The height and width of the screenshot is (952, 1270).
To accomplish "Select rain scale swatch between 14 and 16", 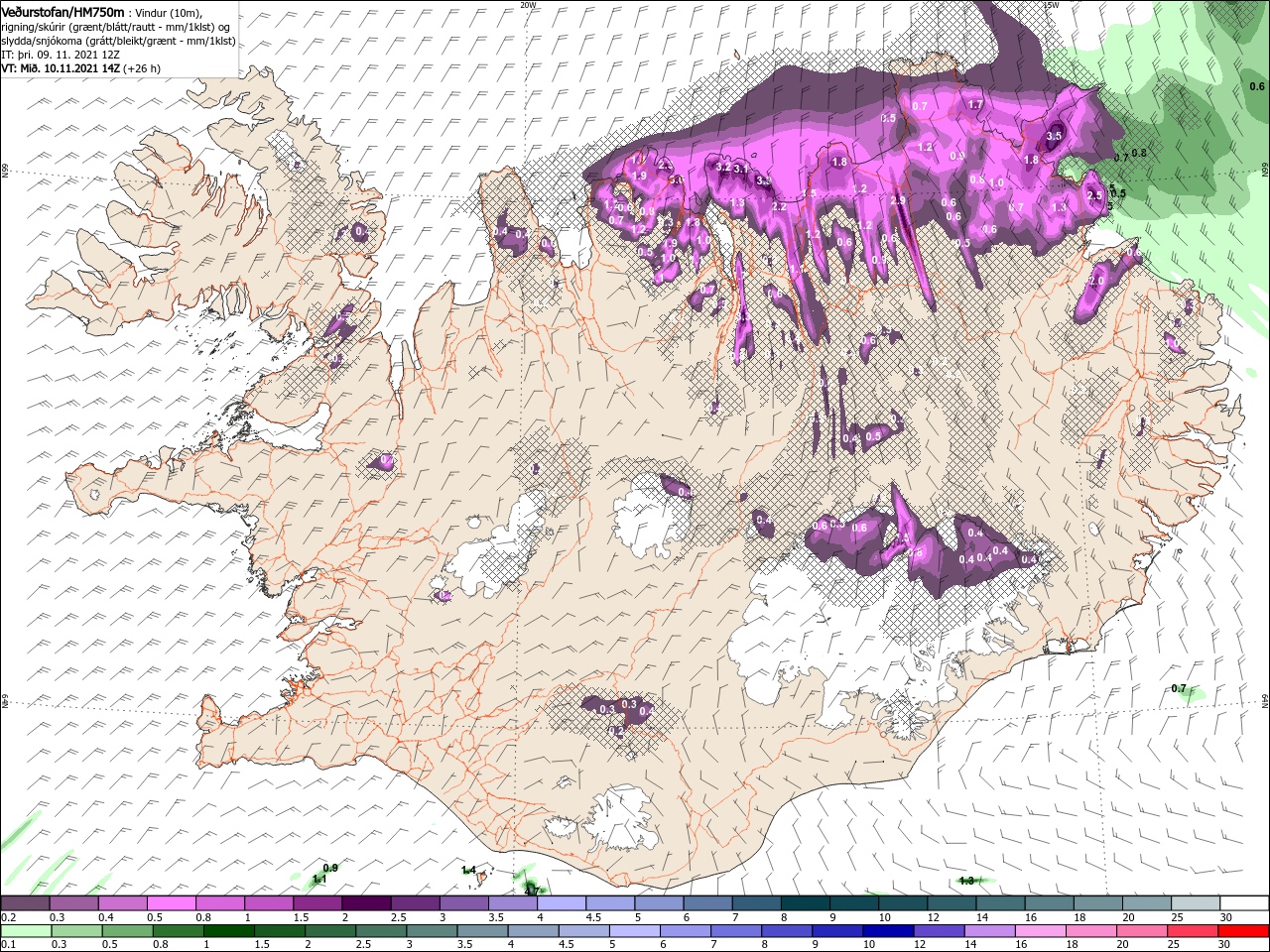I will [988, 931].
